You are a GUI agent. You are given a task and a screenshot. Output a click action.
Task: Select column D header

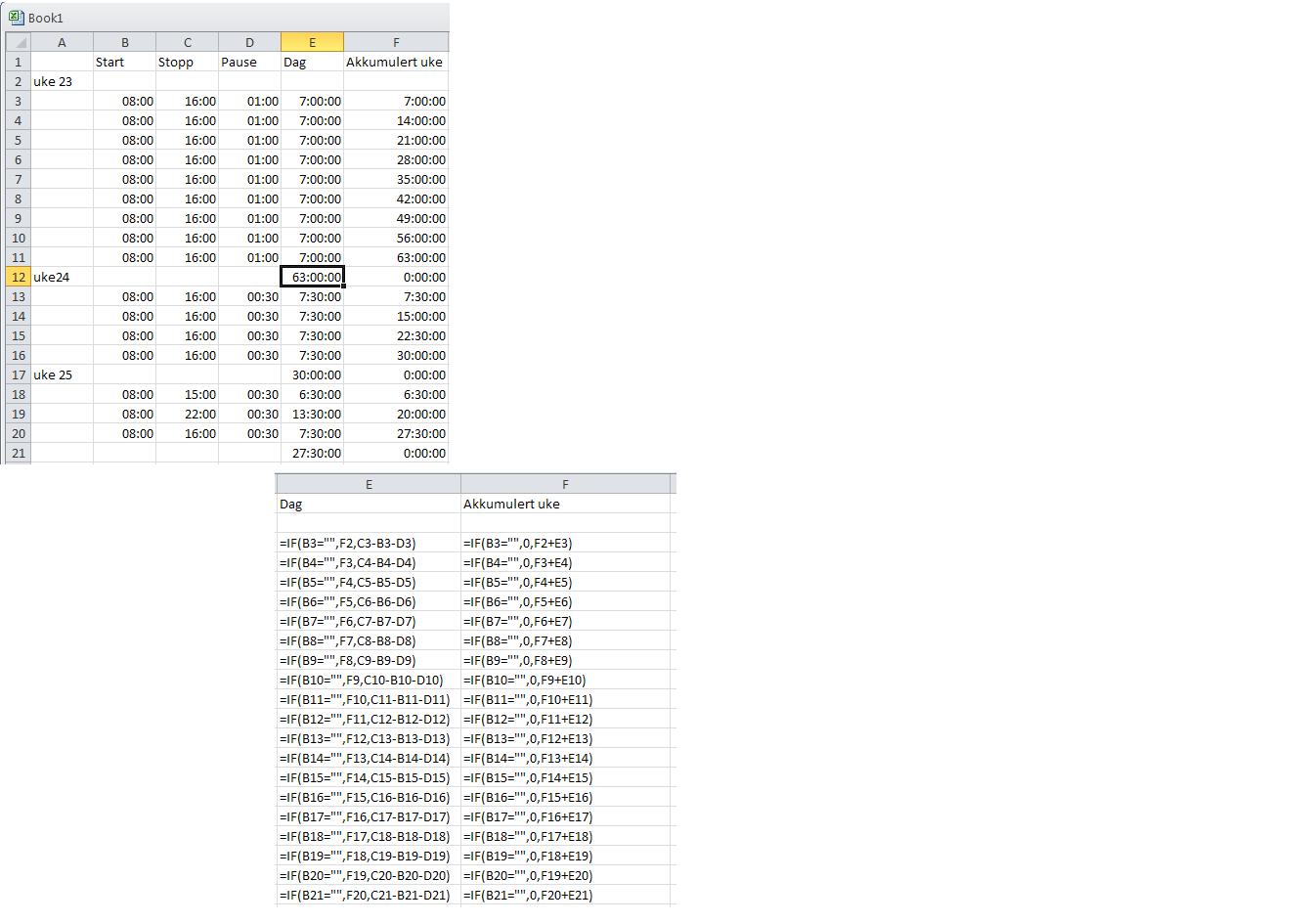pyautogui.click(x=249, y=42)
